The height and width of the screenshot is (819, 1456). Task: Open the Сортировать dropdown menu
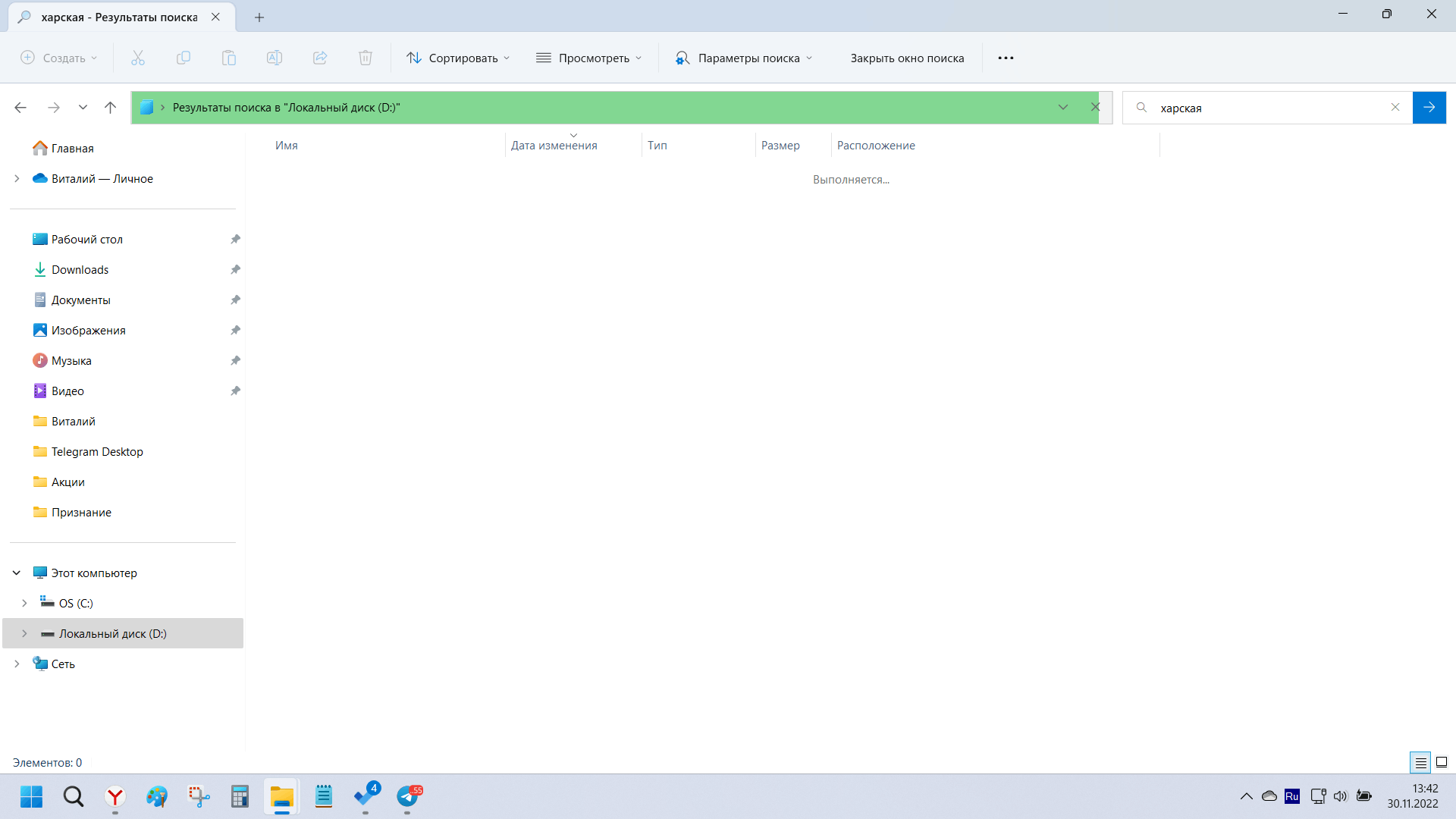click(x=460, y=57)
